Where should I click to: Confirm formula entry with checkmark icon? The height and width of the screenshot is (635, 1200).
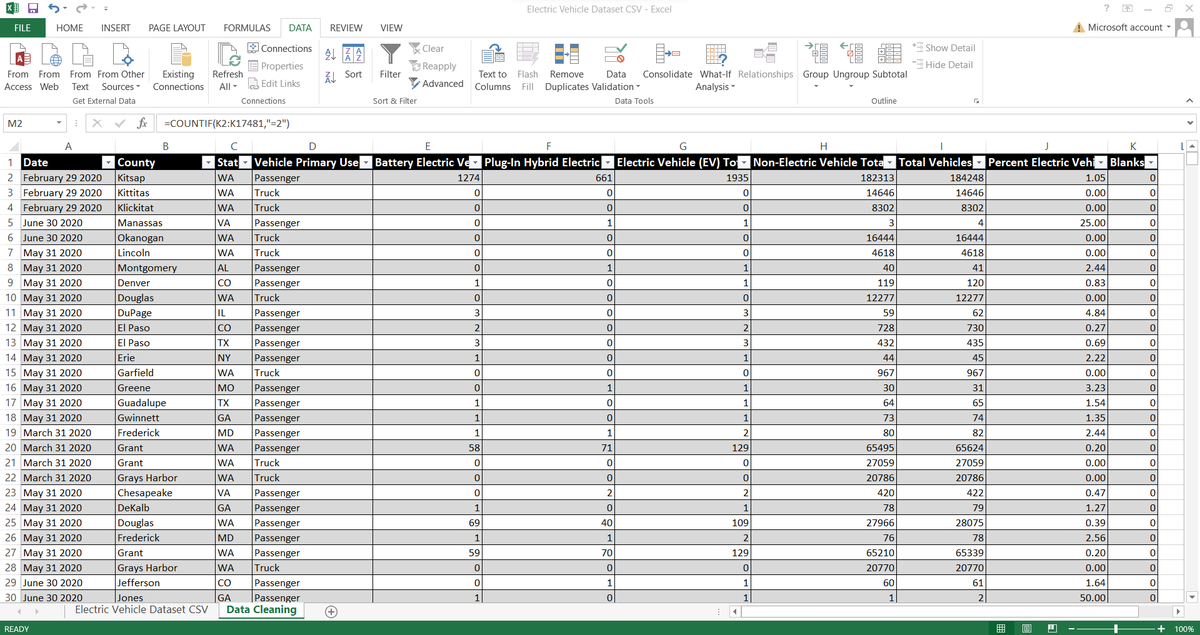tap(121, 123)
